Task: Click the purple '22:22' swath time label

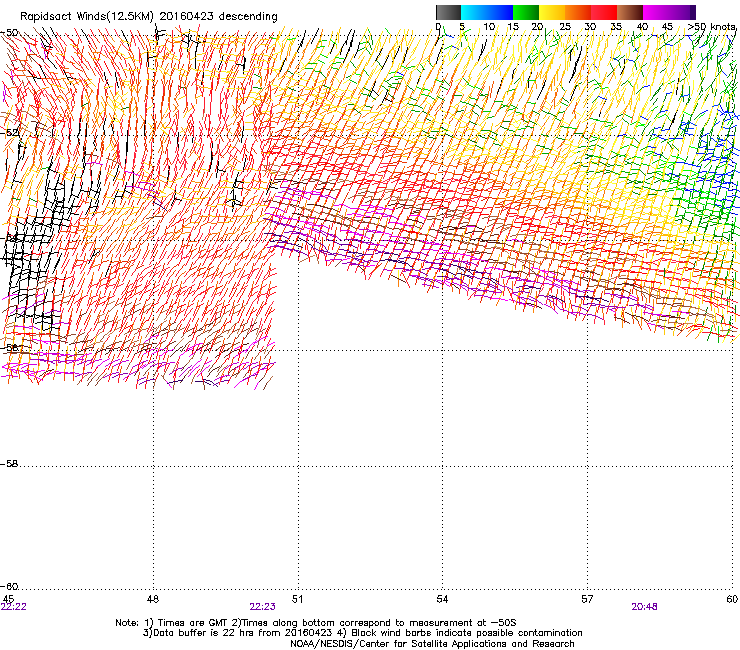Action: pyautogui.click(x=14, y=607)
